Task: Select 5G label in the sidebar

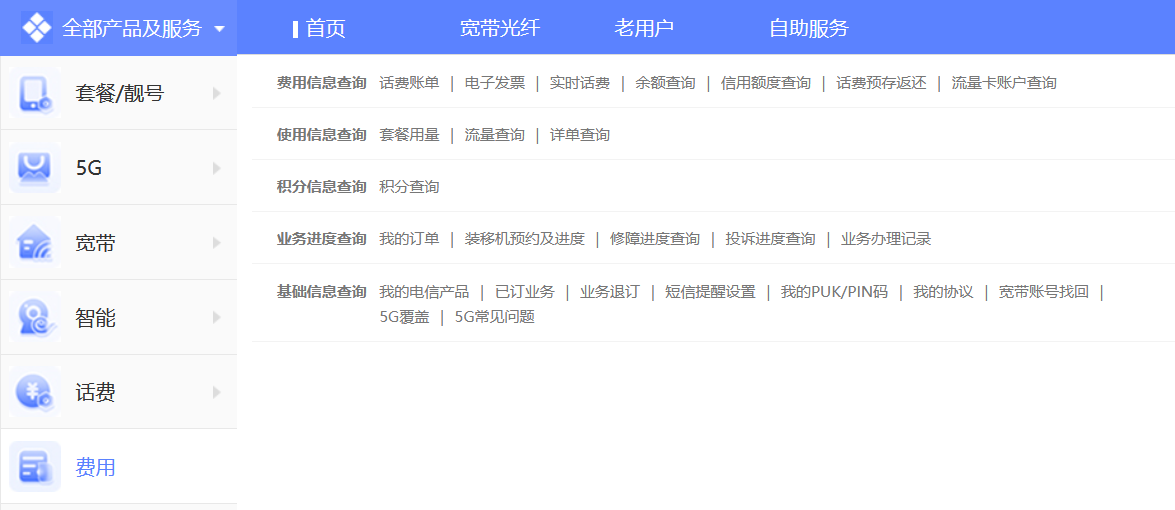Action: 88,169
